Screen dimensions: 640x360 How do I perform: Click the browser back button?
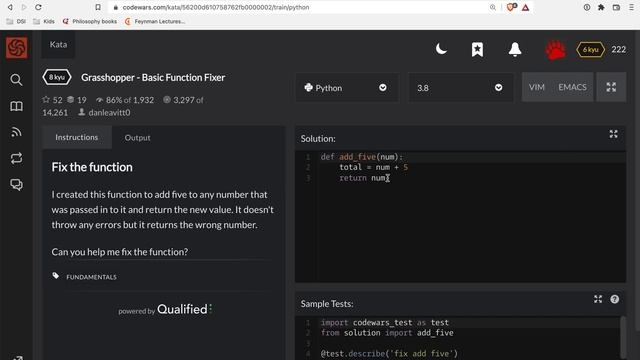click(x=10, y=7)
